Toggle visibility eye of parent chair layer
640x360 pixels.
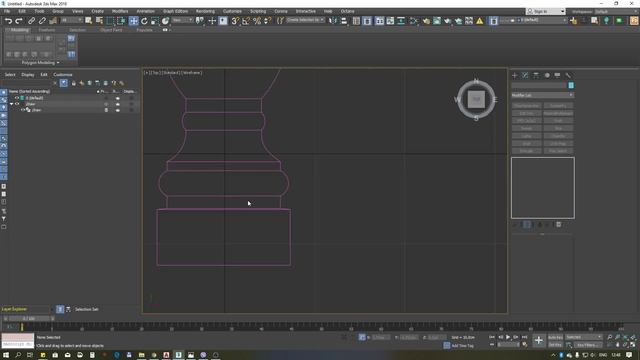pyautogui.click(x=17, y=104)
